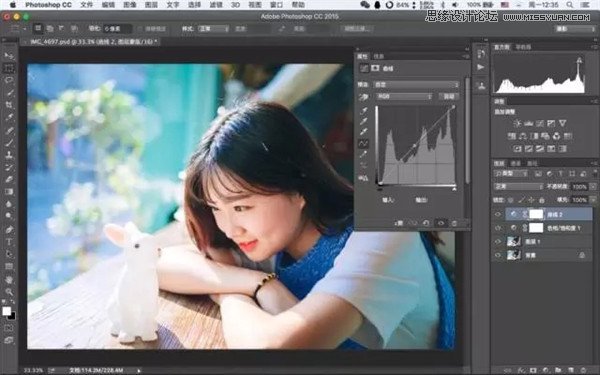Image resolution: width=600 pixels, height=375 pixels.
Task: Click the lock all icon in Layers panel
Action: [541, 200]
